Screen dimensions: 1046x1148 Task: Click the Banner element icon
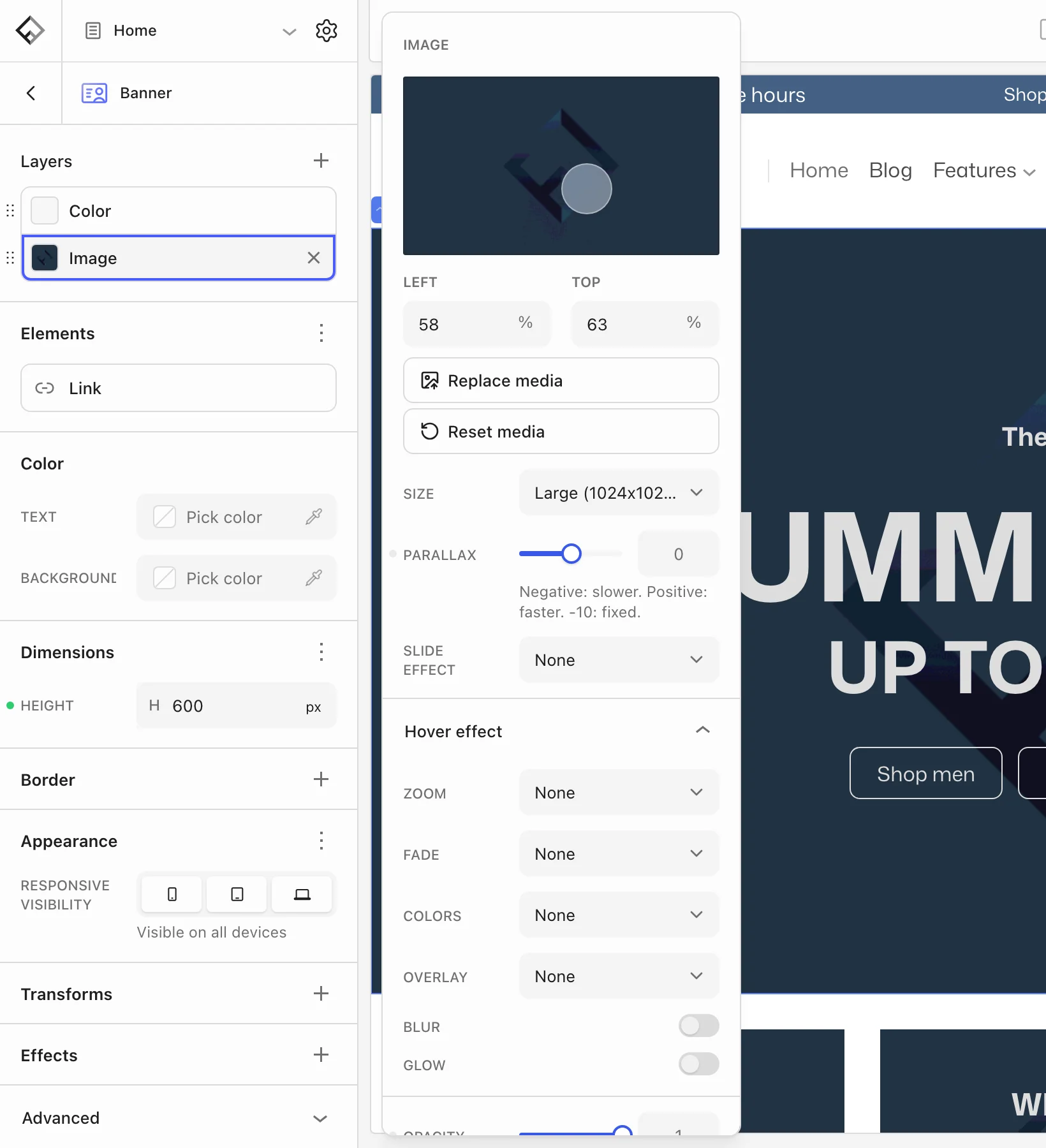94,93
